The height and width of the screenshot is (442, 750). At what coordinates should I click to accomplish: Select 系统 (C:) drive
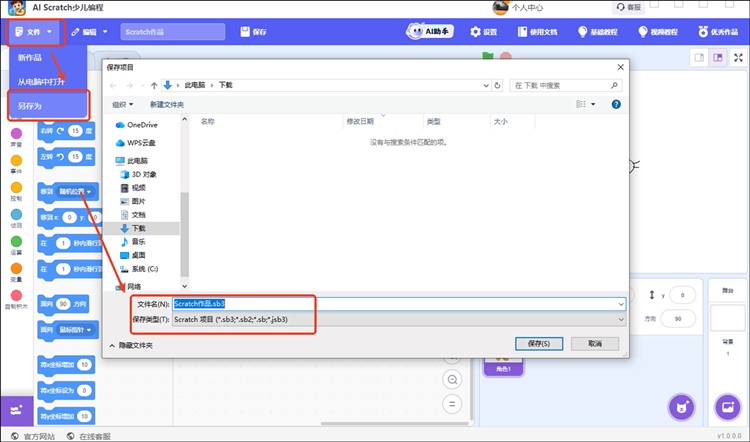tap(139, 269)
